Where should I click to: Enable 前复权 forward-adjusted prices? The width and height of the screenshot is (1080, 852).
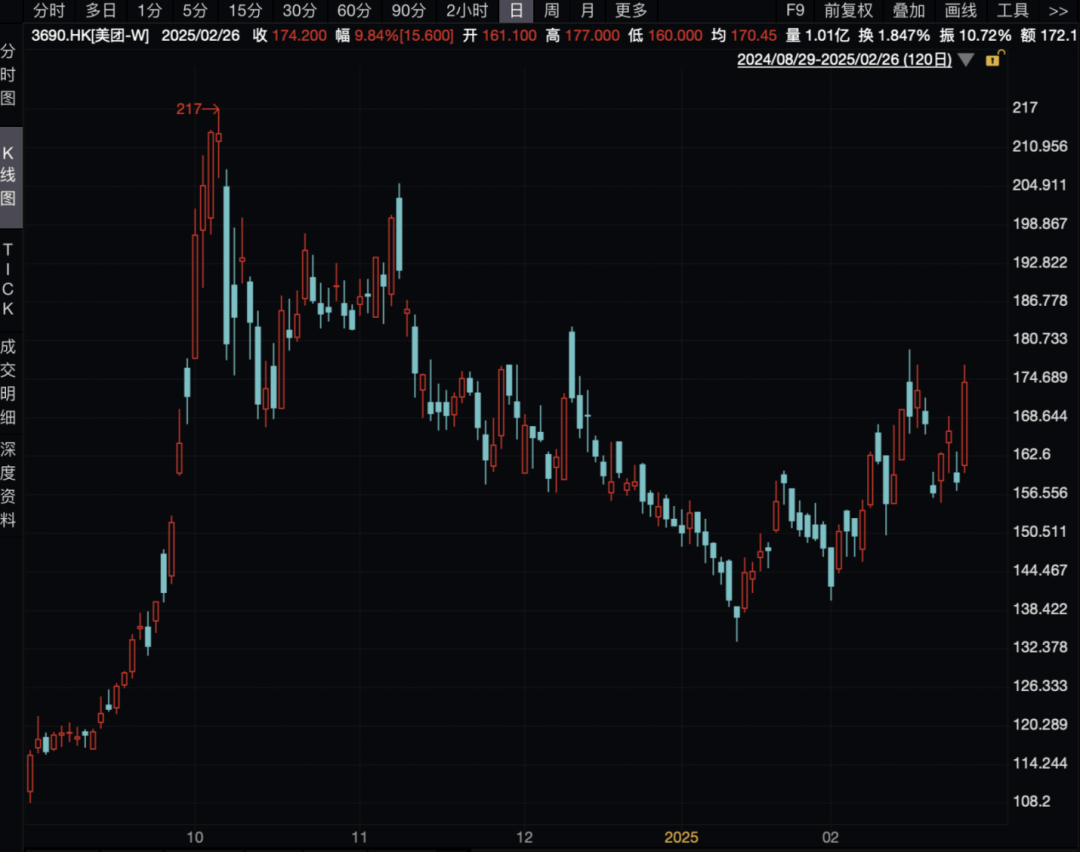tap(848, 11)
